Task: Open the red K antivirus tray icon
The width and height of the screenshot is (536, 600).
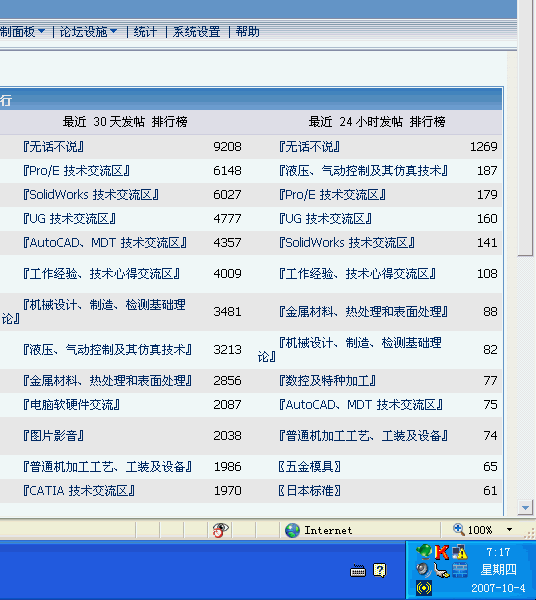Action: (442, 552)
